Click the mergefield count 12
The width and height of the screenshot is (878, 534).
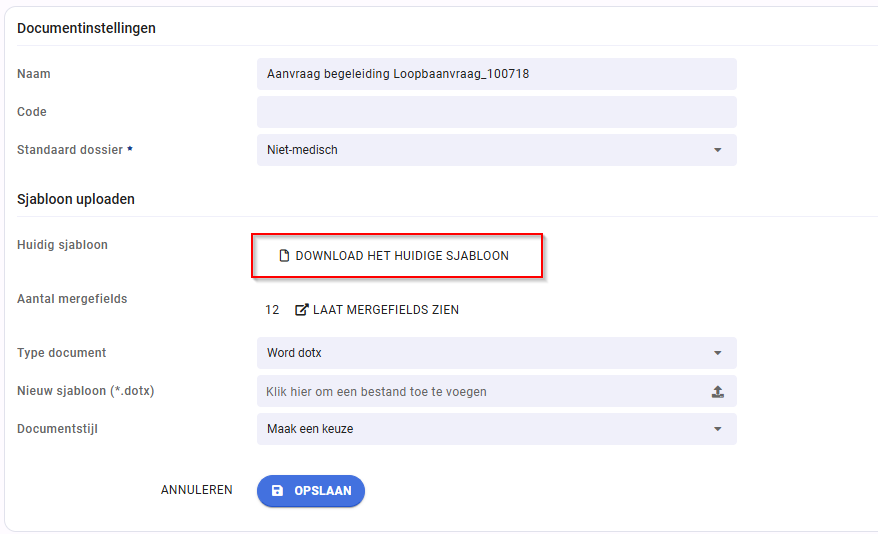[x=272, y=310]
